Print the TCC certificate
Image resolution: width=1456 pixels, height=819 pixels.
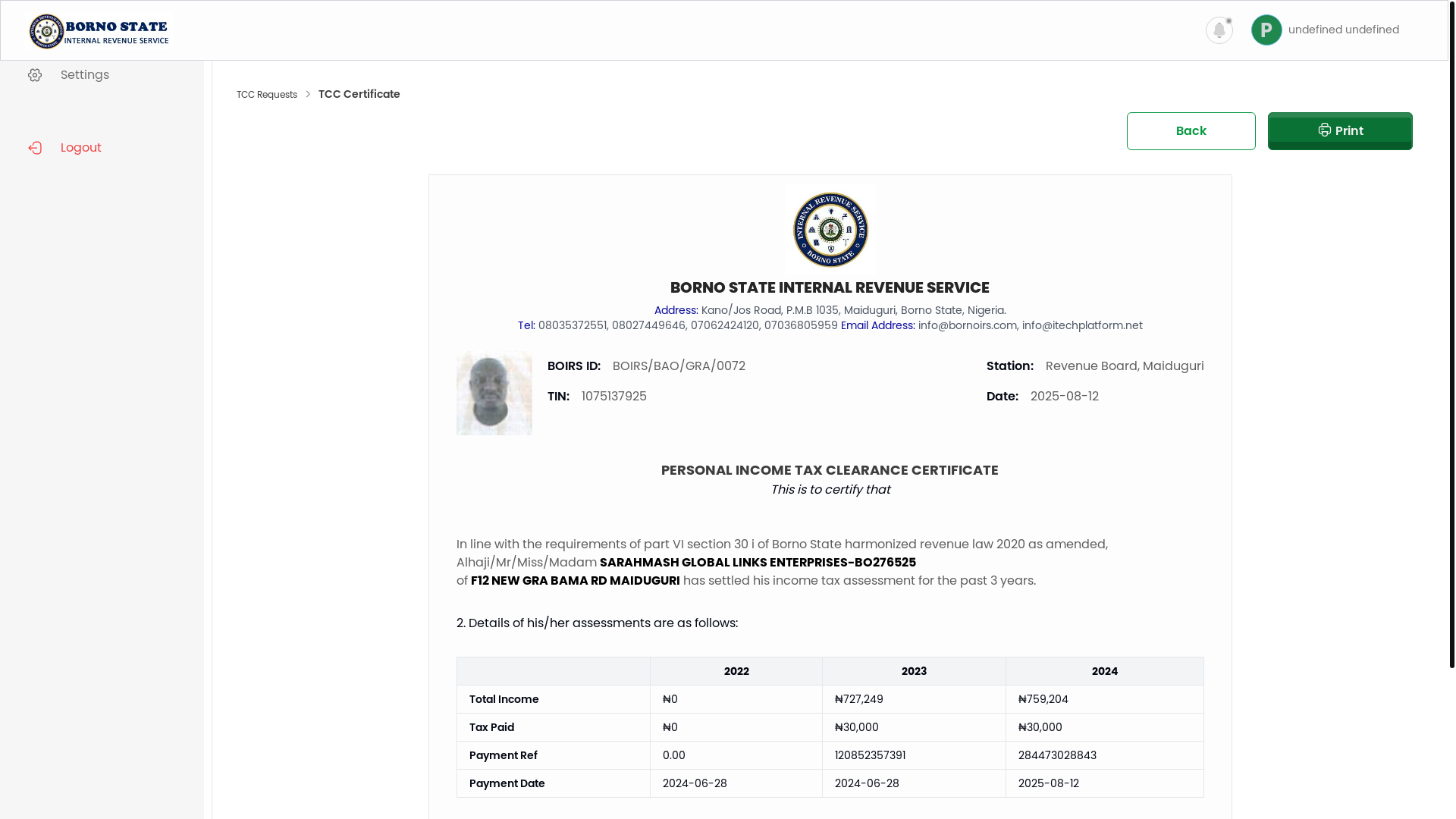[x=1340, y=131]
